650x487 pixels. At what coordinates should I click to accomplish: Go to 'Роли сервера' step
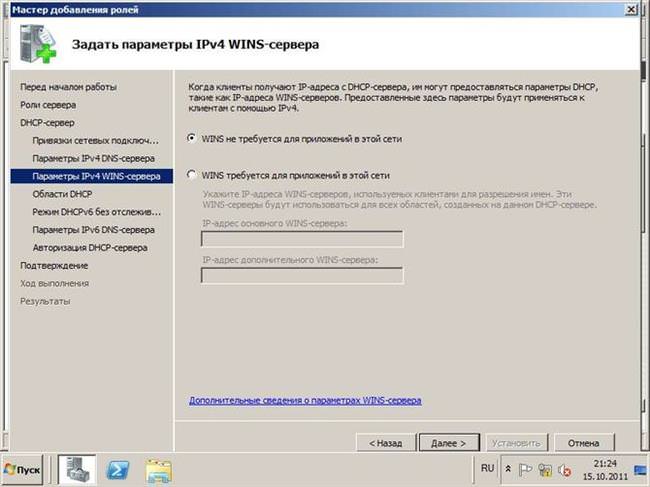coord(48,105)
